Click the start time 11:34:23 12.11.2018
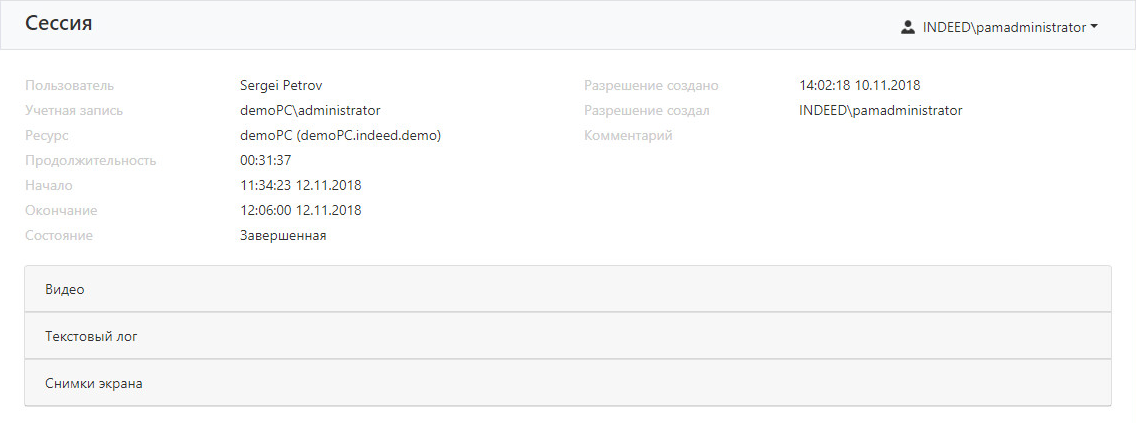Image resolution: width=1136 pixels, height=423 pixels. click(300, 185)
